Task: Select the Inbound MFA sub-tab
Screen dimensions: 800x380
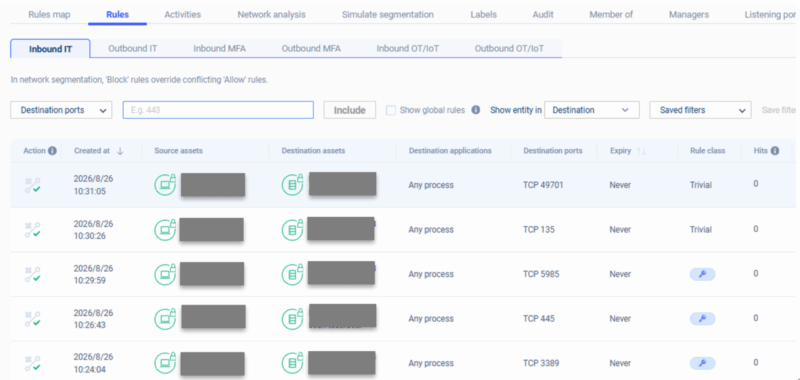Action: pyautogui.click(x=219, y=48)
